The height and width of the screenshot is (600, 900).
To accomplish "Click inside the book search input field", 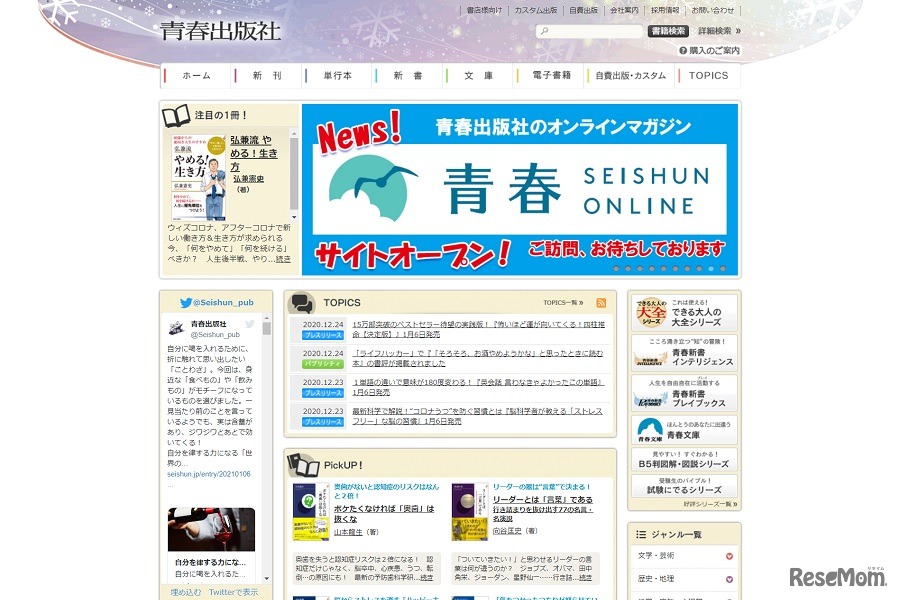I will click(588, 30).
